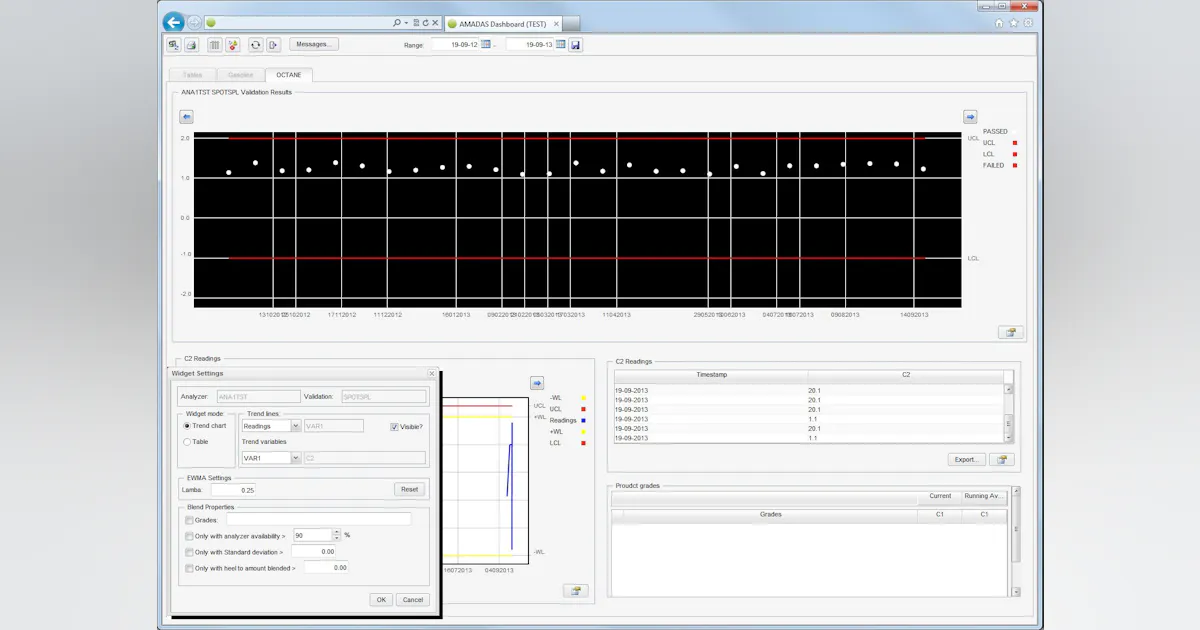Click the Grades text input field
Screen dimensions: 1200x630
tap(319, 519)
